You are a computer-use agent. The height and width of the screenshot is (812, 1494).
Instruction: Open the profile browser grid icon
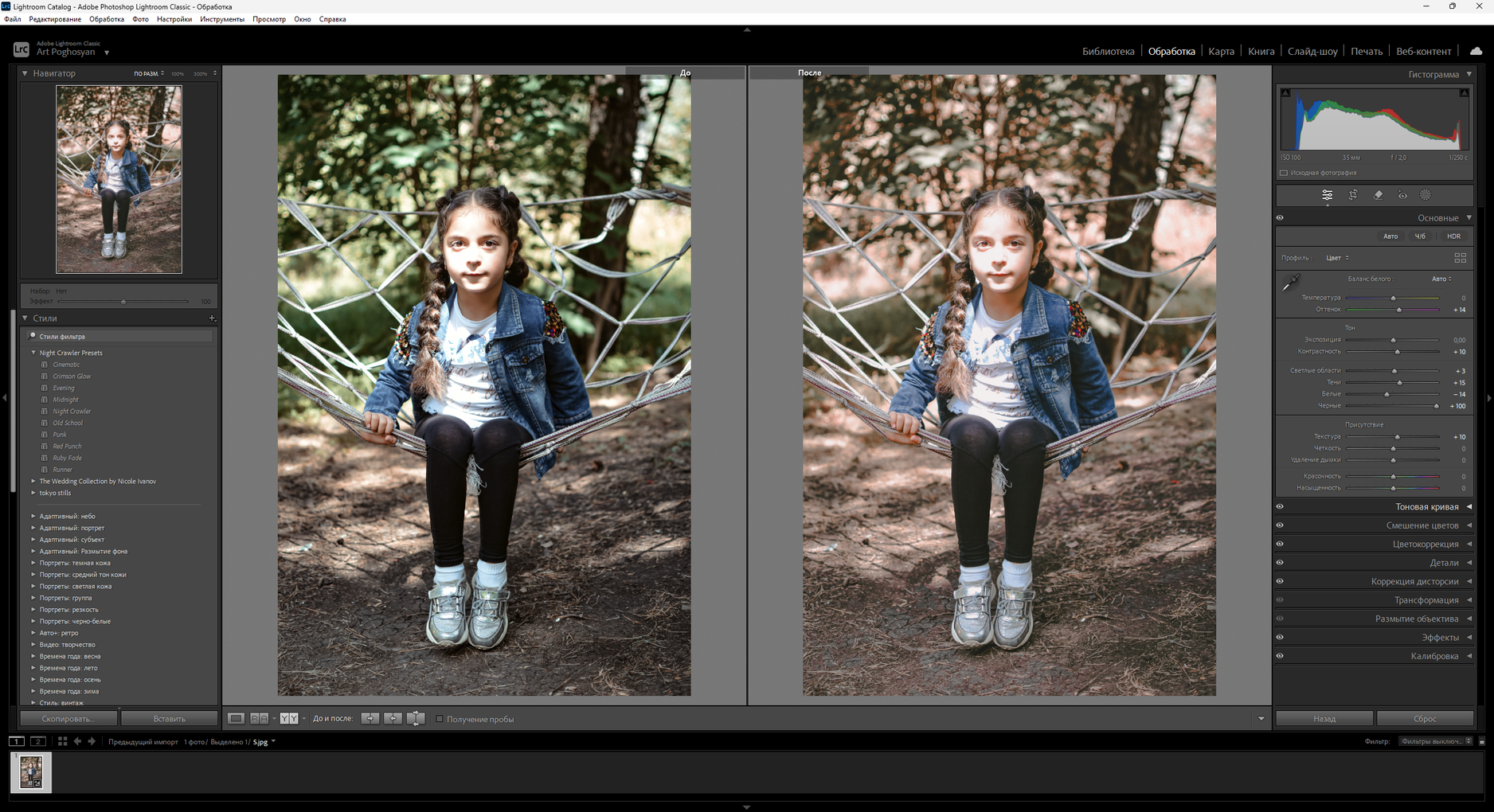[1460, 258]
